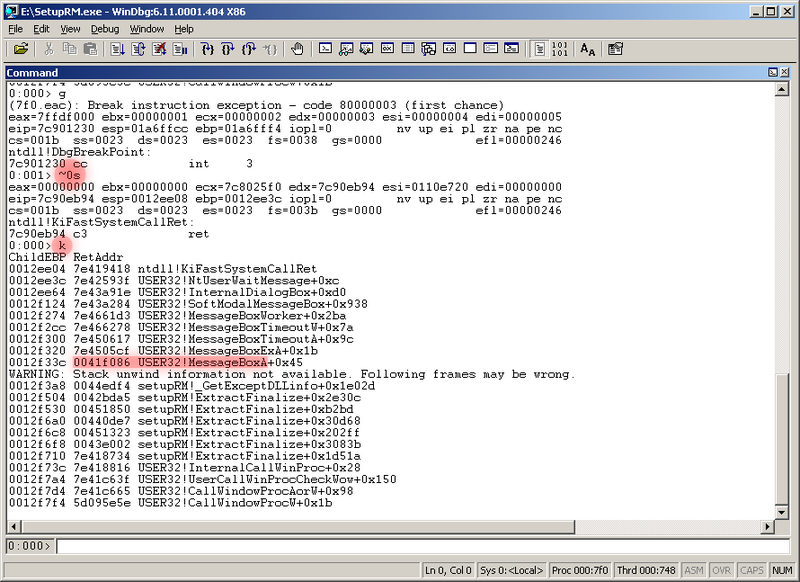Screen dimensions: 800x582
Task: Turn off Source mode with the 101 icon
Action: coord(560,49)
